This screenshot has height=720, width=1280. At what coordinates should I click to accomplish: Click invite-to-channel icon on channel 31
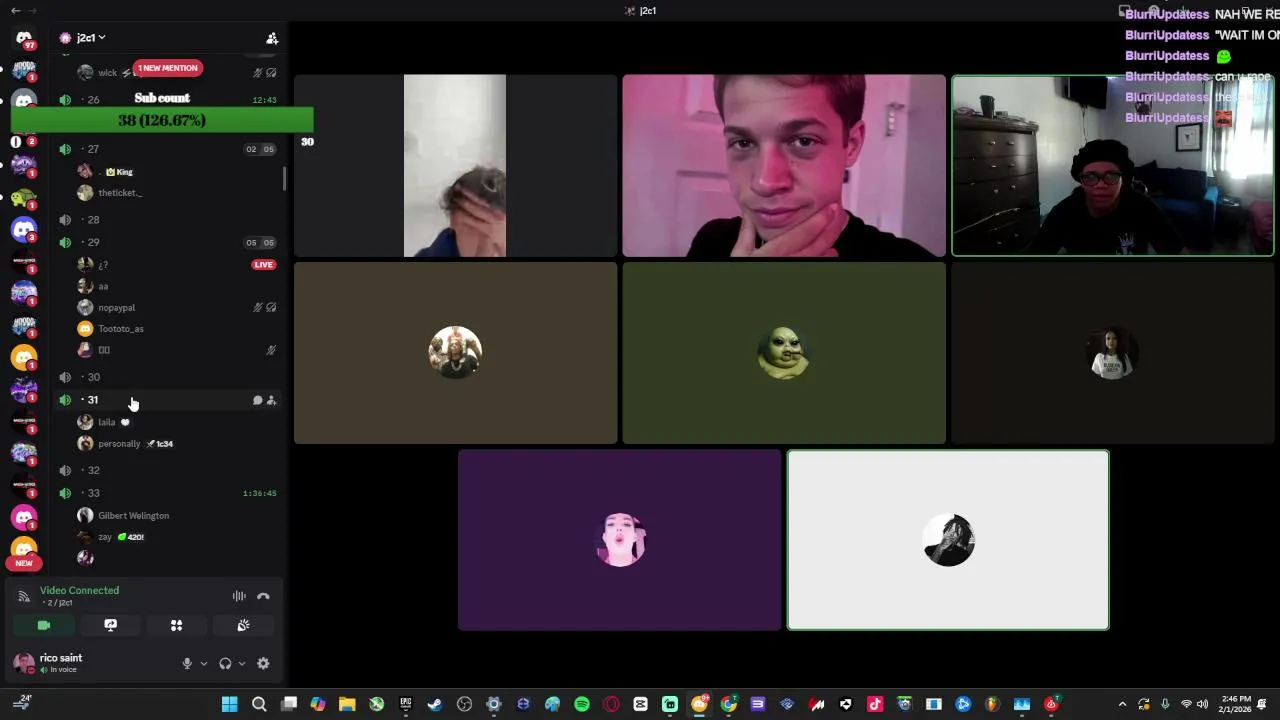(x=271, y=400)
